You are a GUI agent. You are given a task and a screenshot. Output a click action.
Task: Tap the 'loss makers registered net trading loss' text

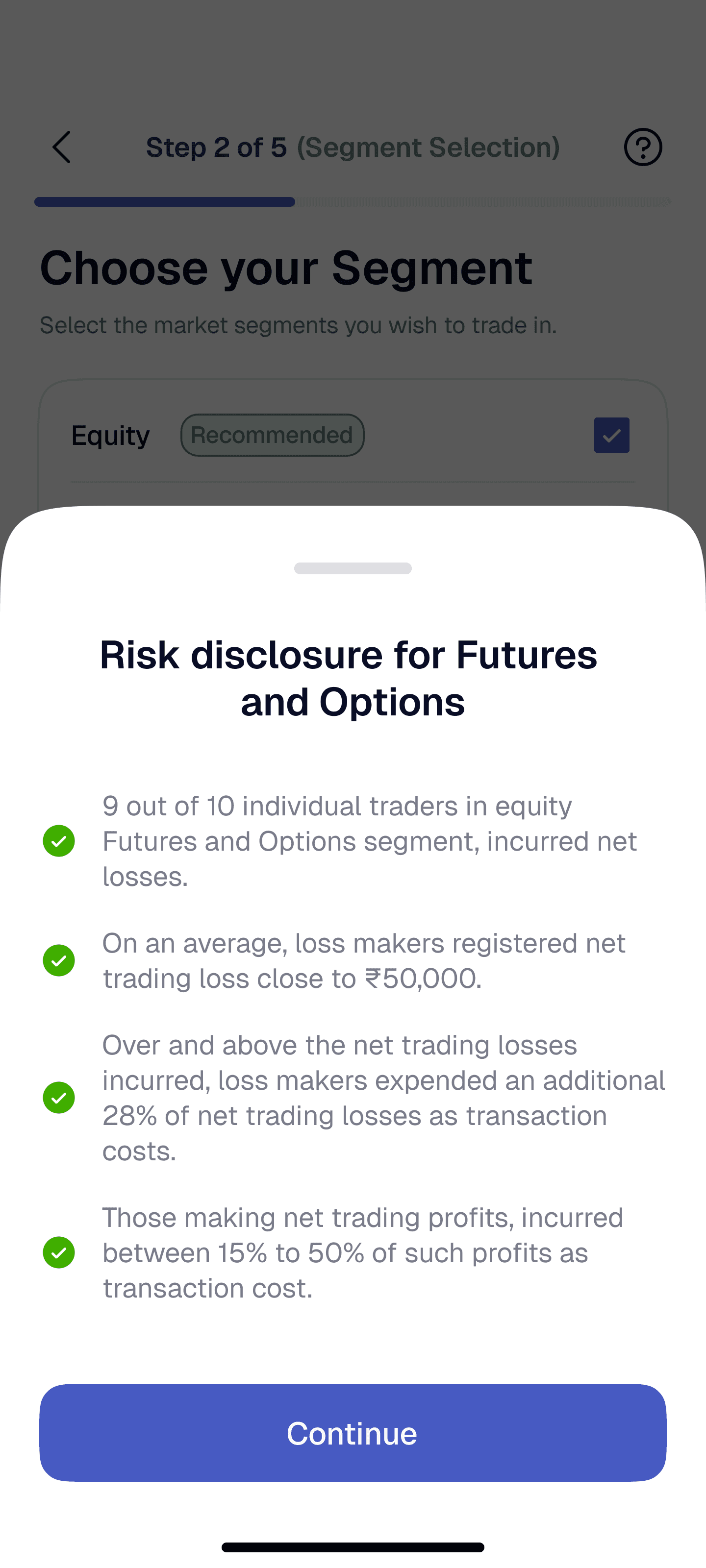click(x=364, y=960)
